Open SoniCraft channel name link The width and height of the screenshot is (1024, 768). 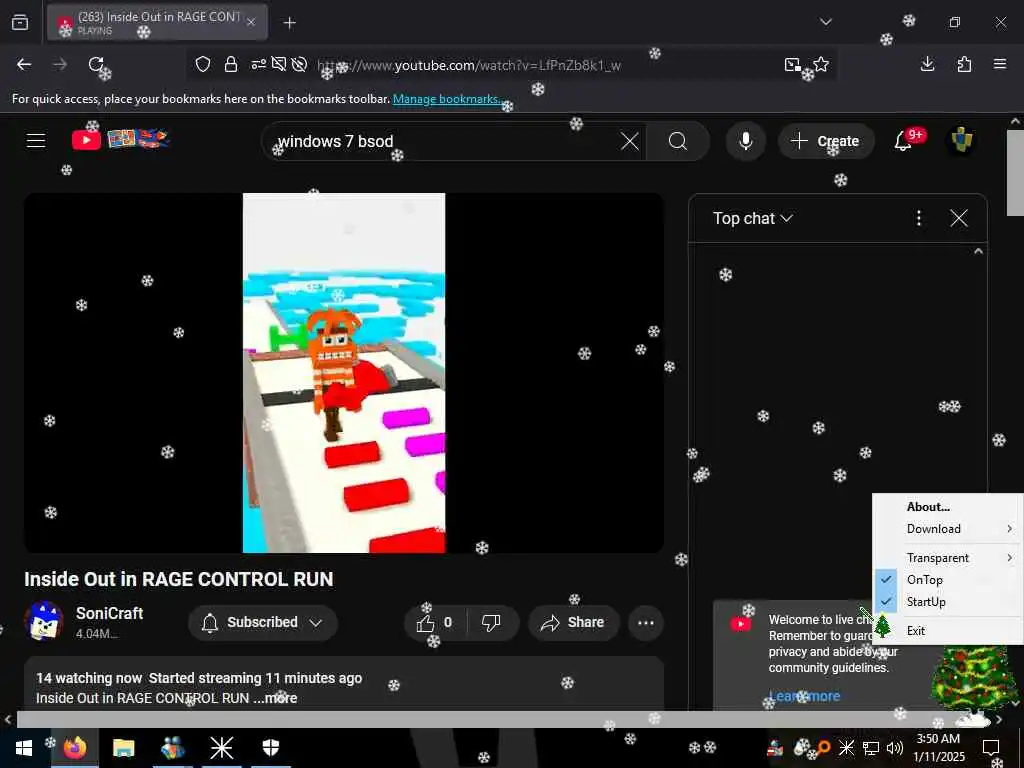coord(109,613)
